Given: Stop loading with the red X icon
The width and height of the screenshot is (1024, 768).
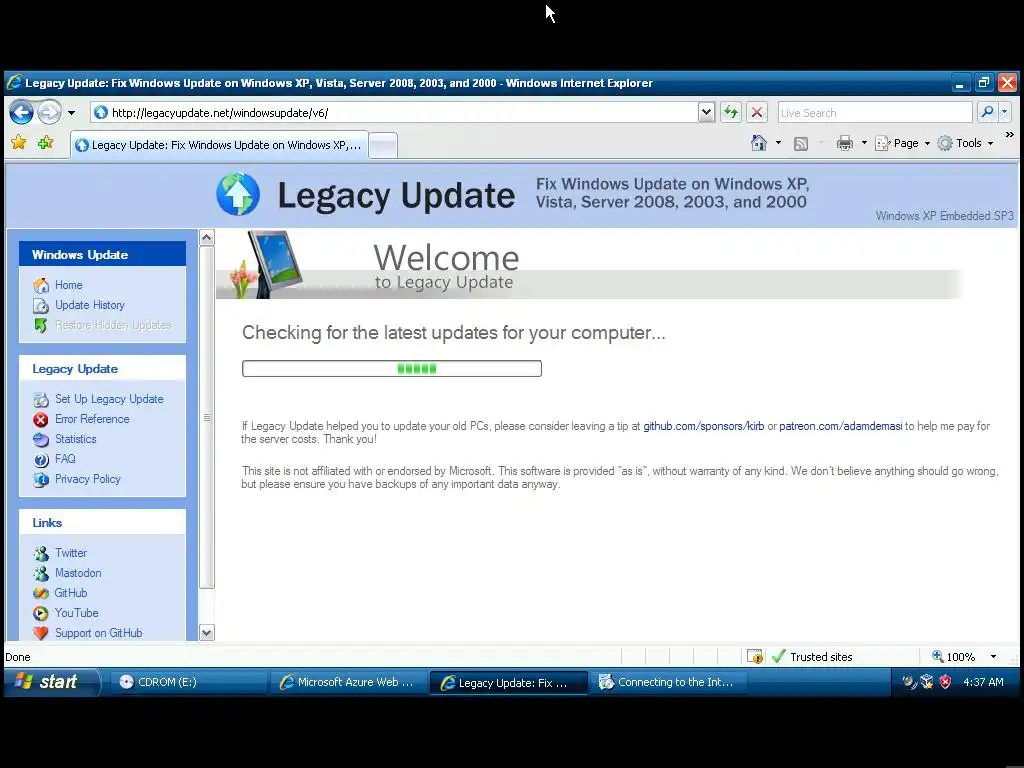Looking at the screenshot, I should [x=757, y=112].
